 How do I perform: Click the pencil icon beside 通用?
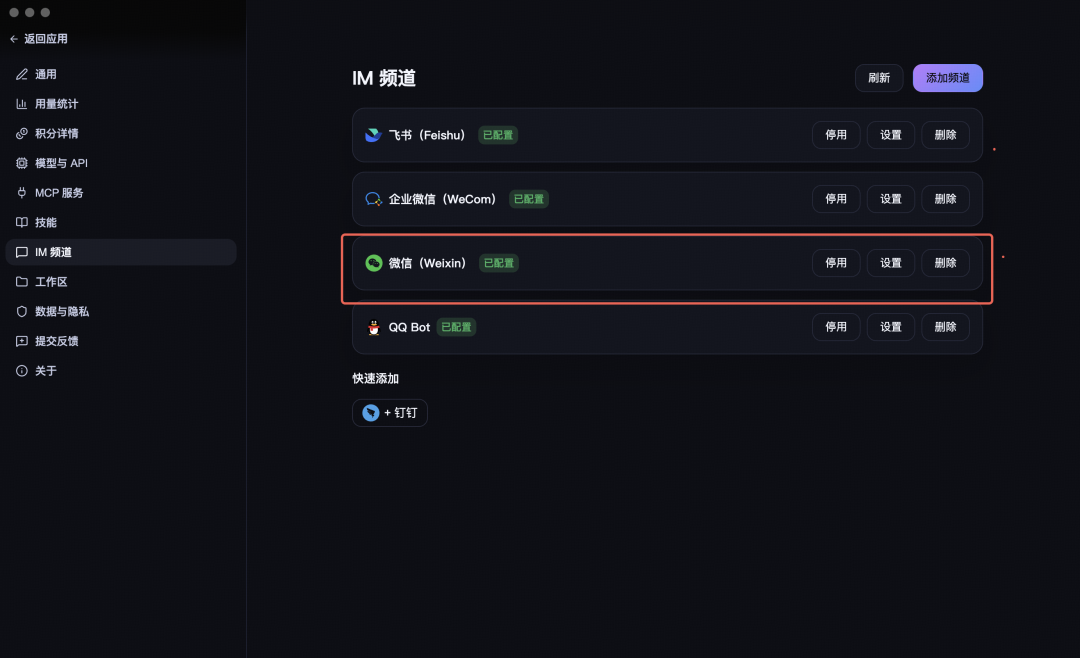[x=22, y=74]
